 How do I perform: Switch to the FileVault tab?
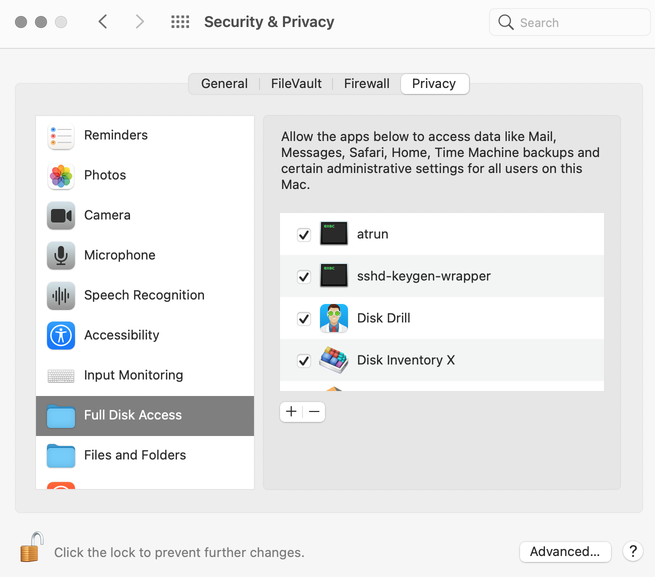click(296, 84)
